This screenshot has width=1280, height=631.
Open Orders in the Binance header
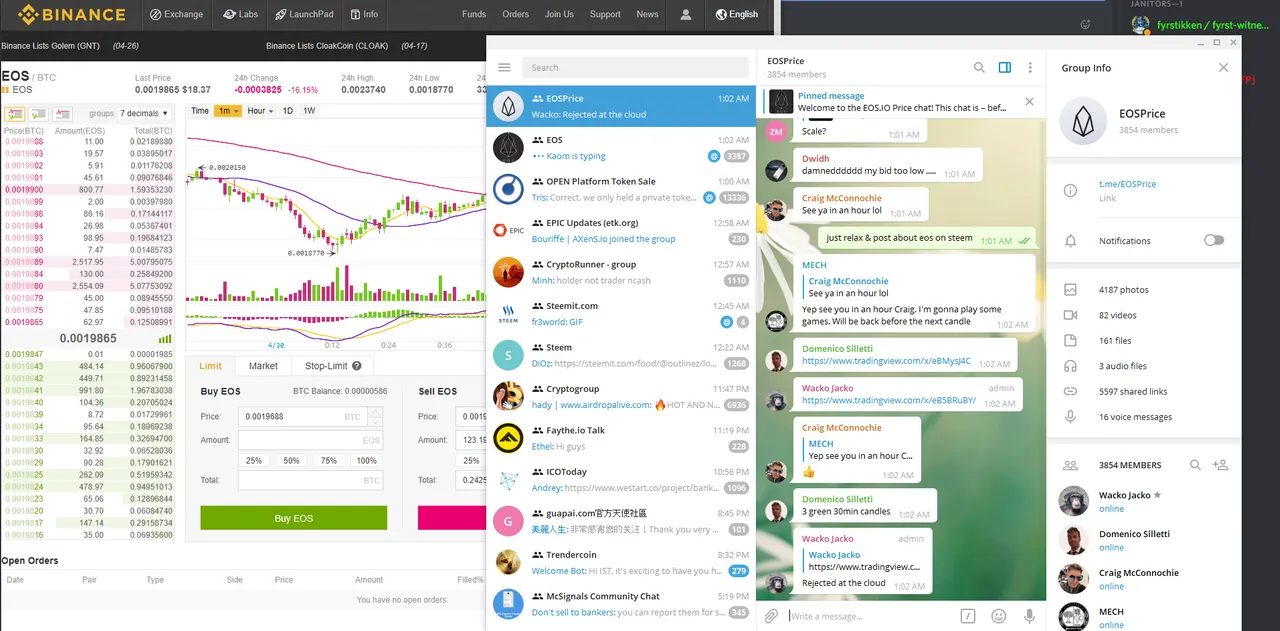[516, 15]
